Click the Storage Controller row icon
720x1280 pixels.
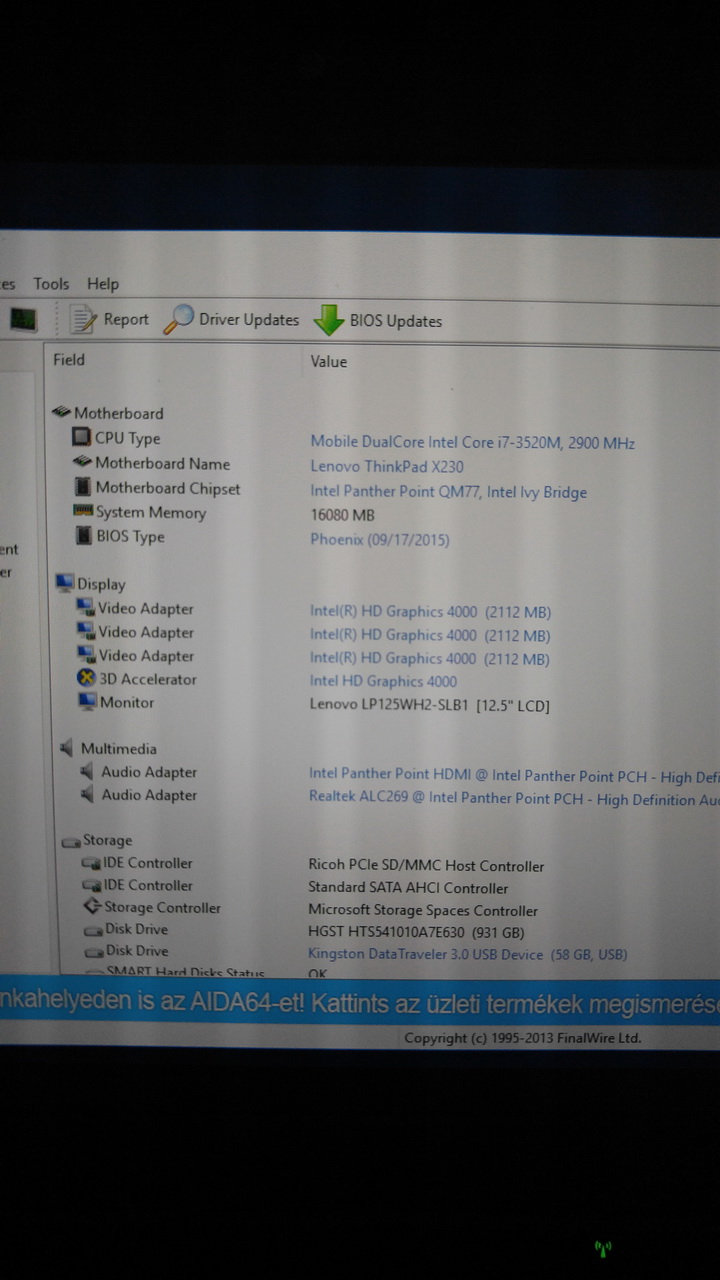(x=91, y=907)
